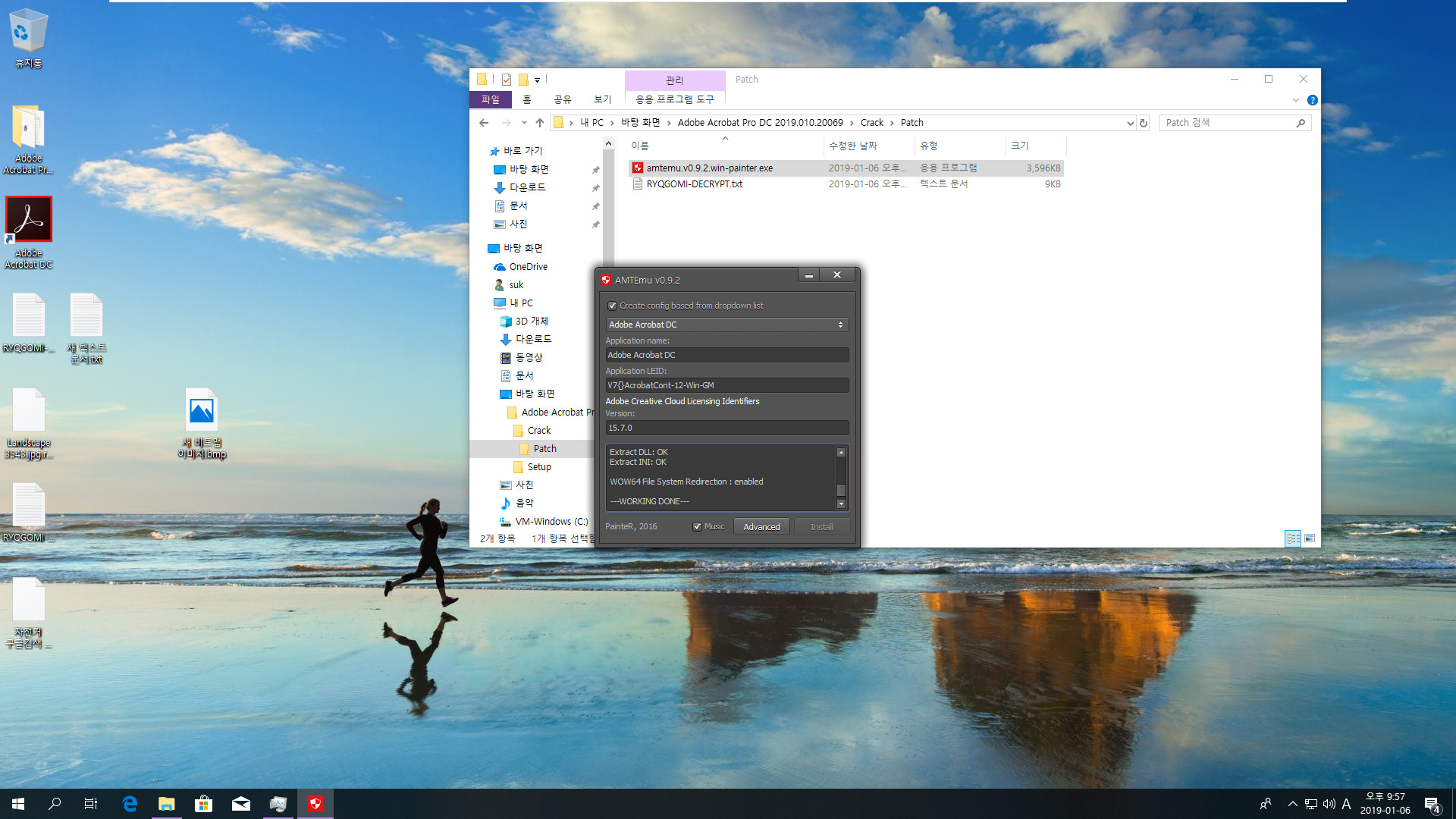Viewport: 1456px width, 819px height.
Task: Click the Advanced button in AMTEmu
Action: pos(761,527)
